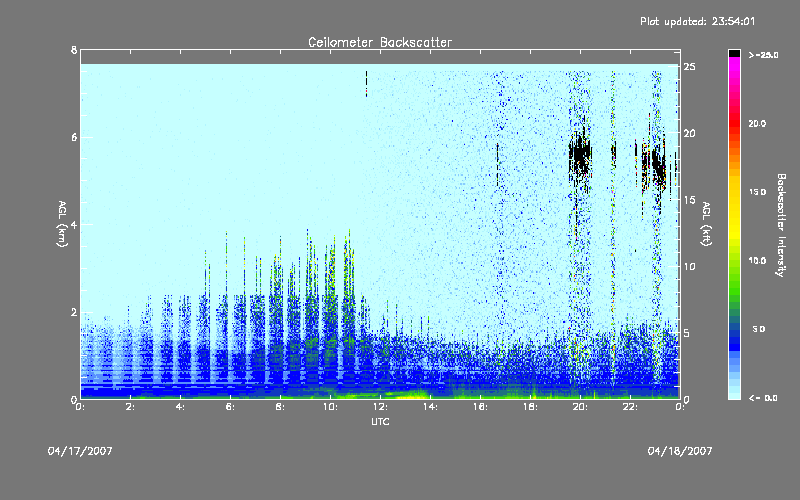Click the 6 km label on left axis

[x=74, y=137]
